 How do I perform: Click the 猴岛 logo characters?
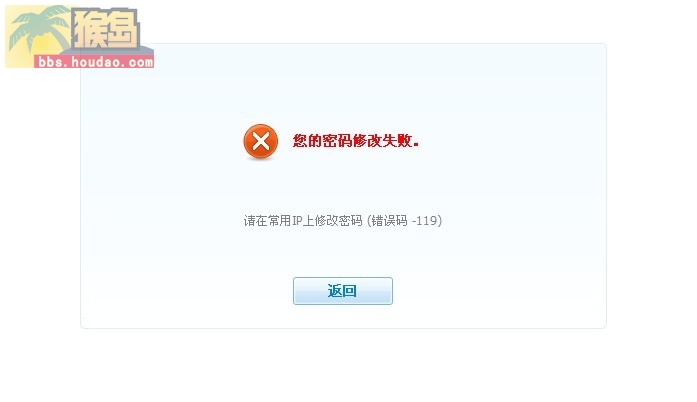point(105,29)
